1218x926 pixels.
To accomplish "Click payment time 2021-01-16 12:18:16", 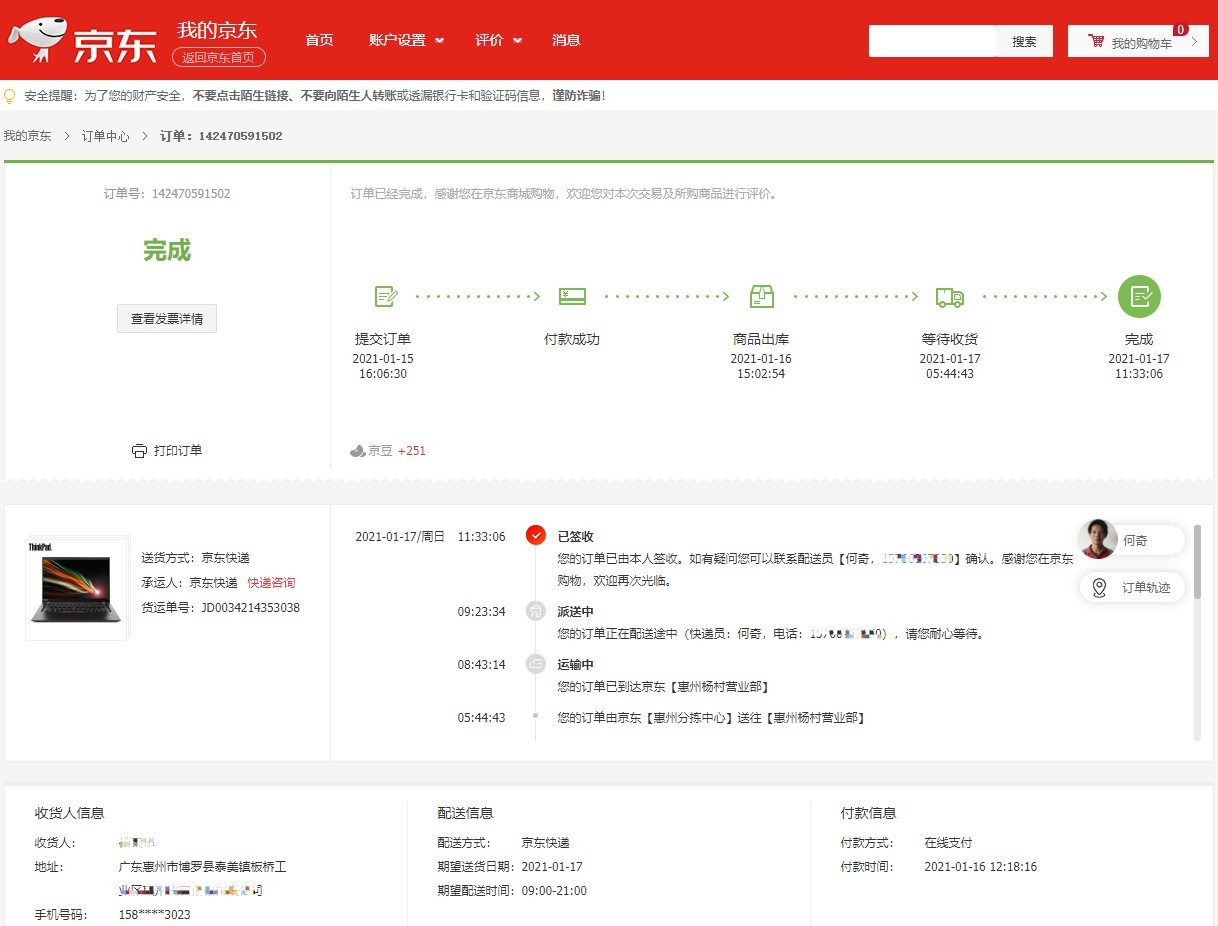I will click(981, 867).
